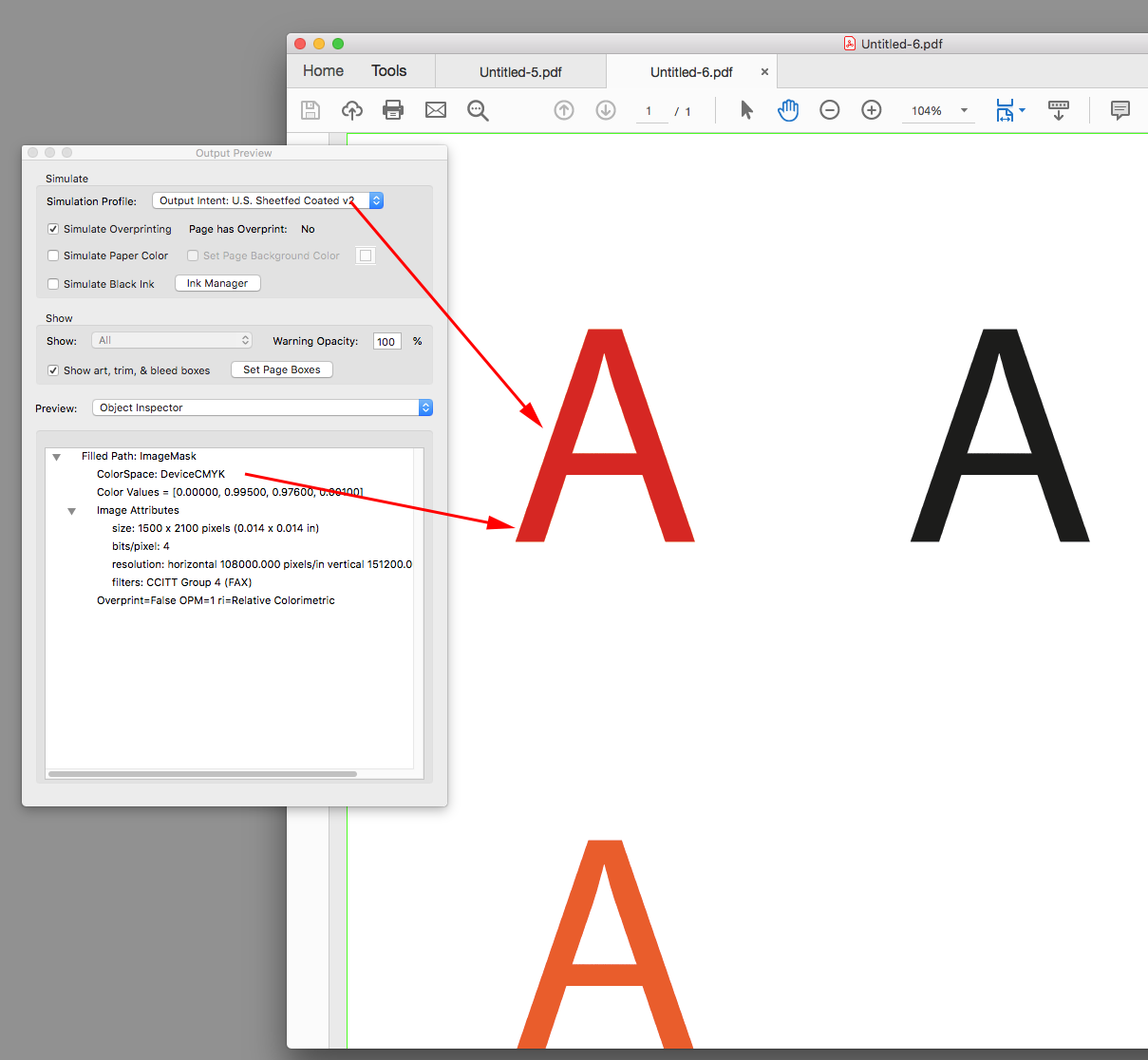Click the current page number field
The width and height of the screenshot is (1148, 1060).
[x=649, y=111]
